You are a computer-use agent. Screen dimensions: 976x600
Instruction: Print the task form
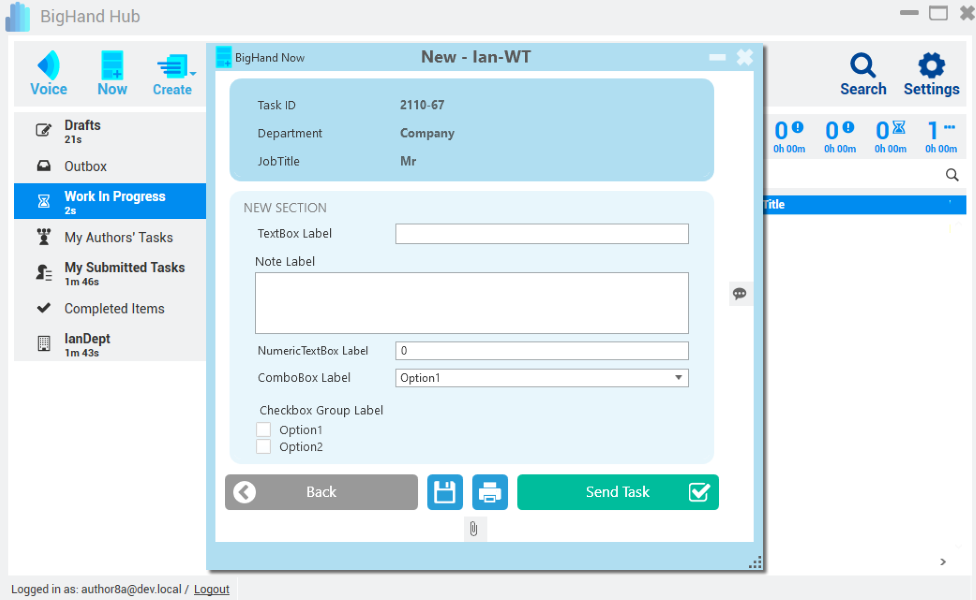pos(490,492)
